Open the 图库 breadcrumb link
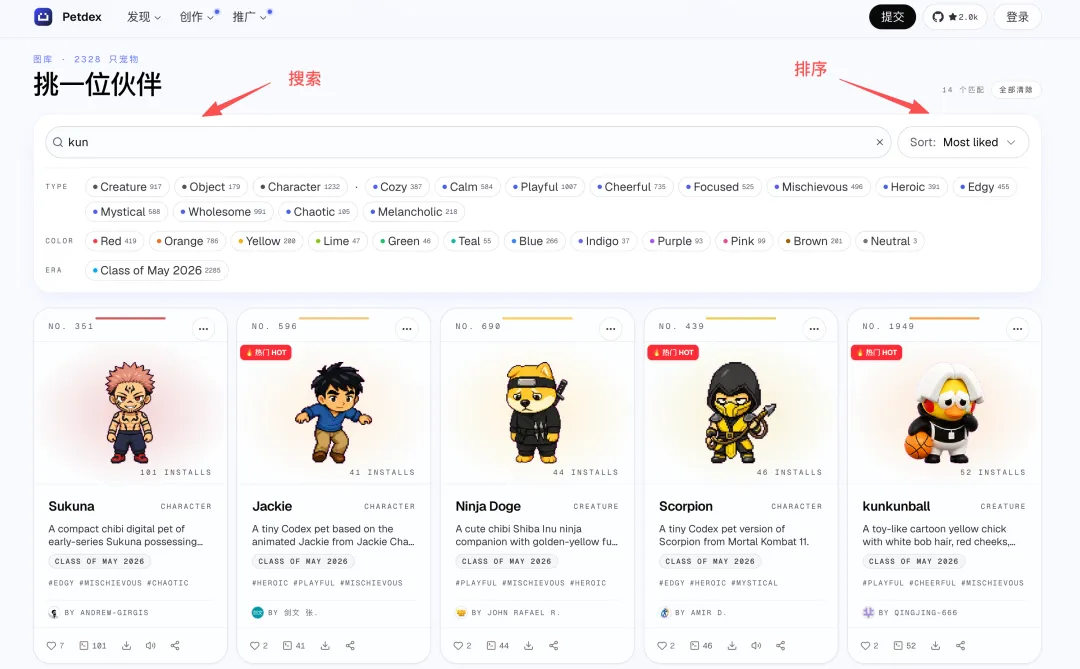 [x=43, y=59]
